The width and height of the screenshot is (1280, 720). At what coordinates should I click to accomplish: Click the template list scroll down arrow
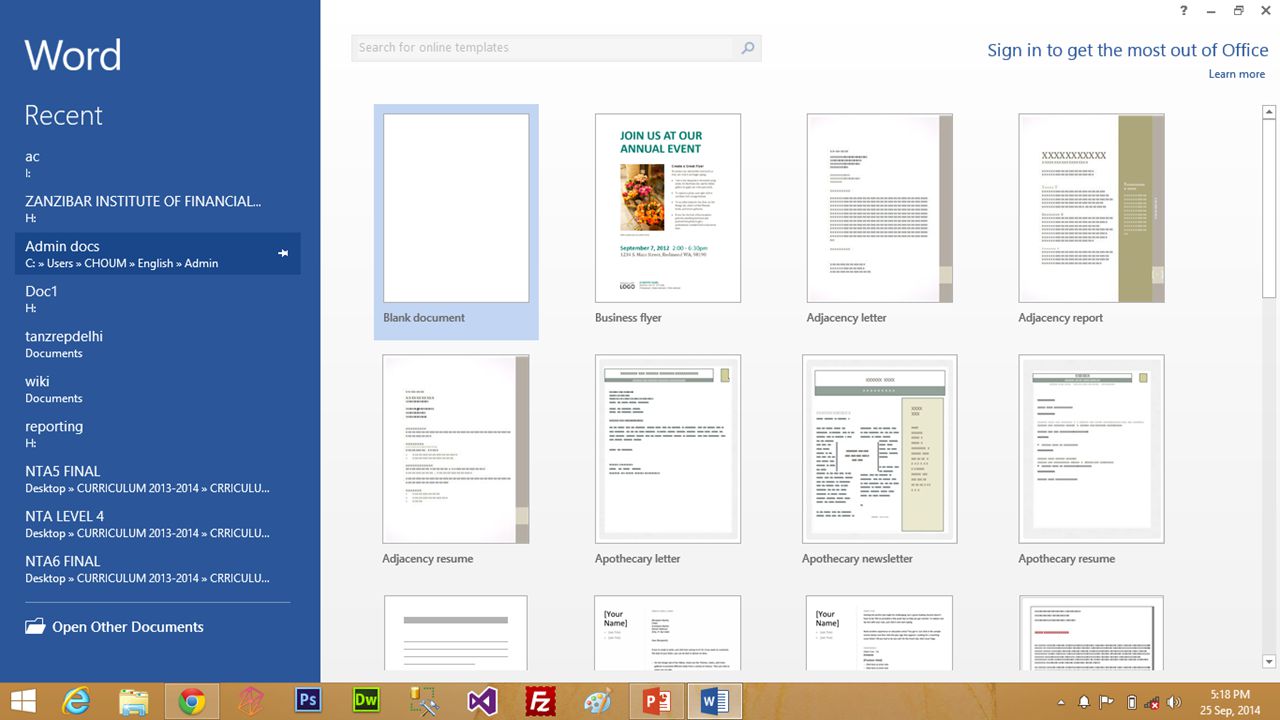1269,661
